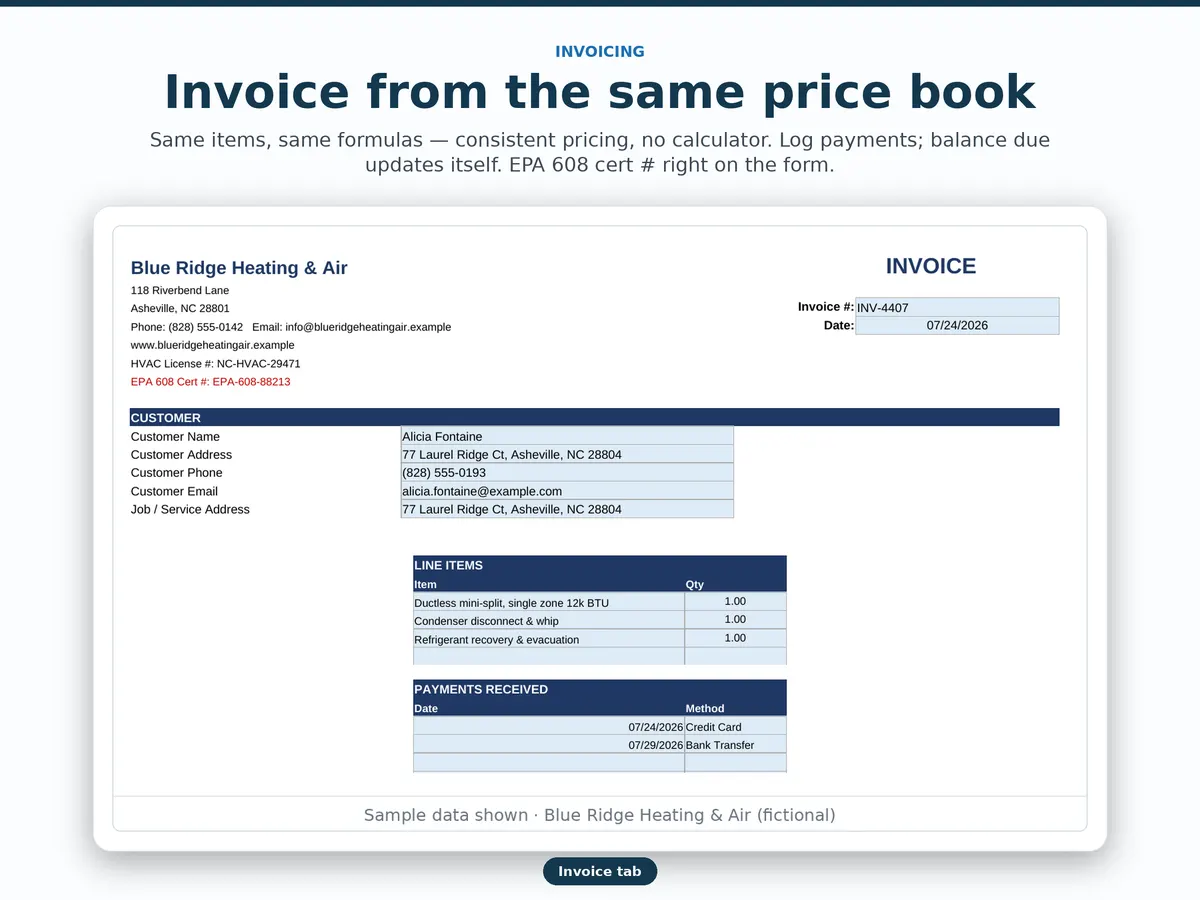Click the Qty cell for Condenser disconnect

[736, 620]
